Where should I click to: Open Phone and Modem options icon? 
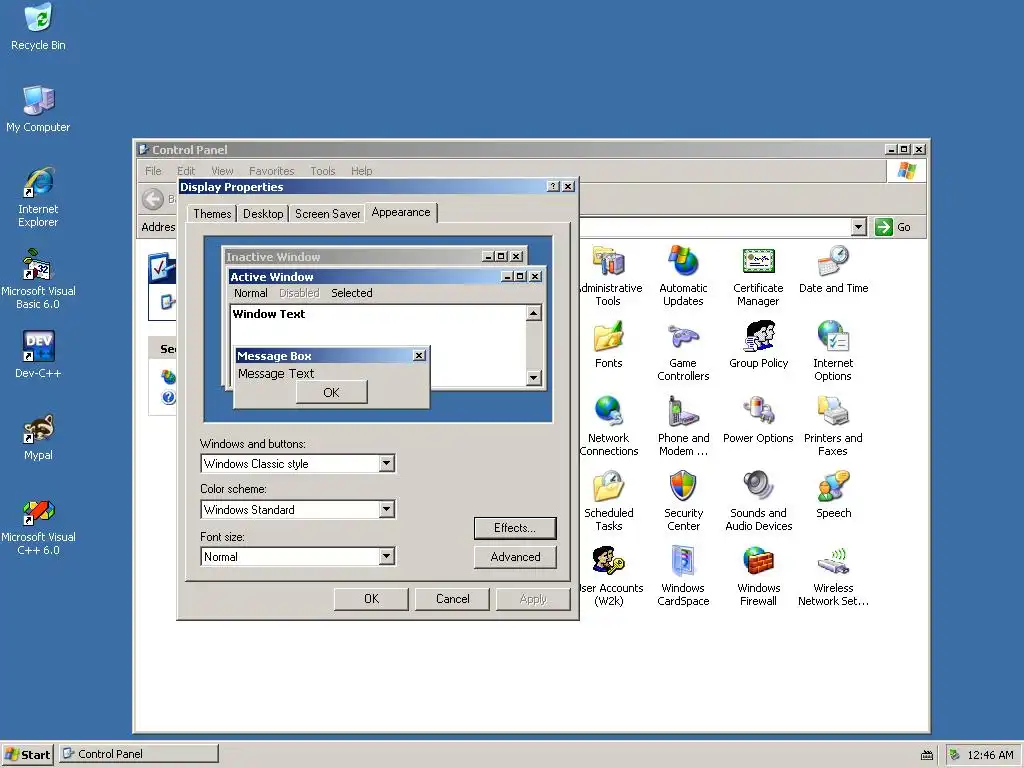tap(683, 411)
